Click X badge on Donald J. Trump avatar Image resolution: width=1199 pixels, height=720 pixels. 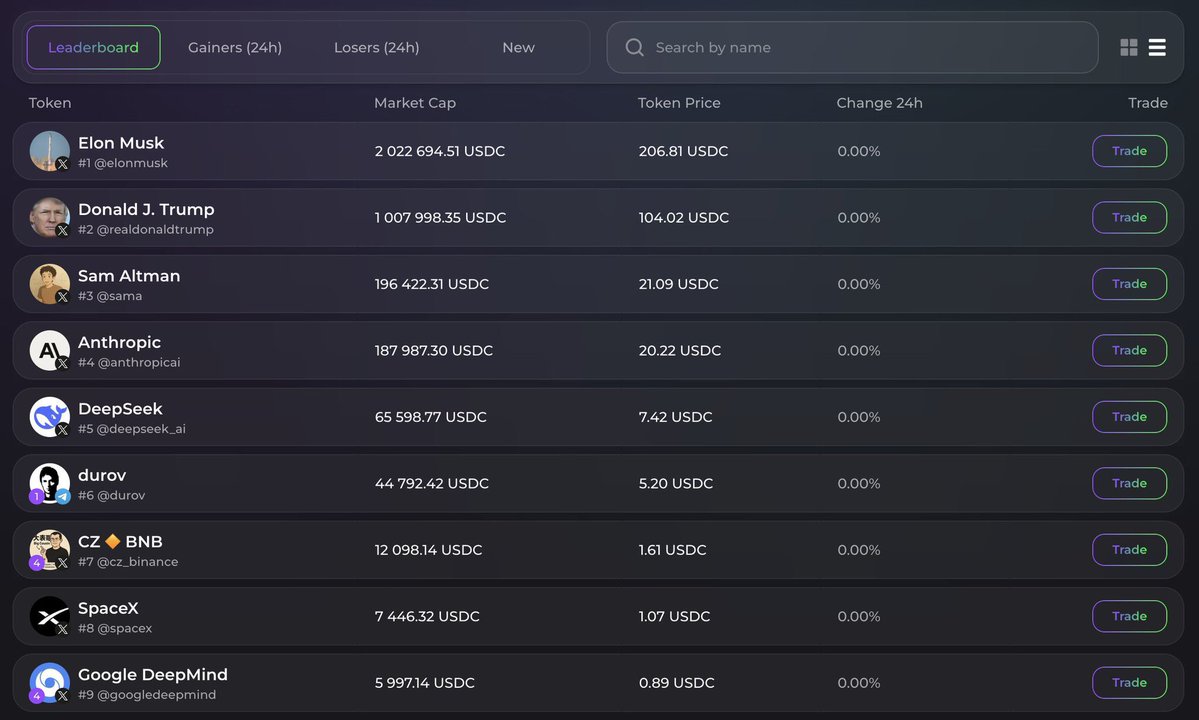(63, 231)
